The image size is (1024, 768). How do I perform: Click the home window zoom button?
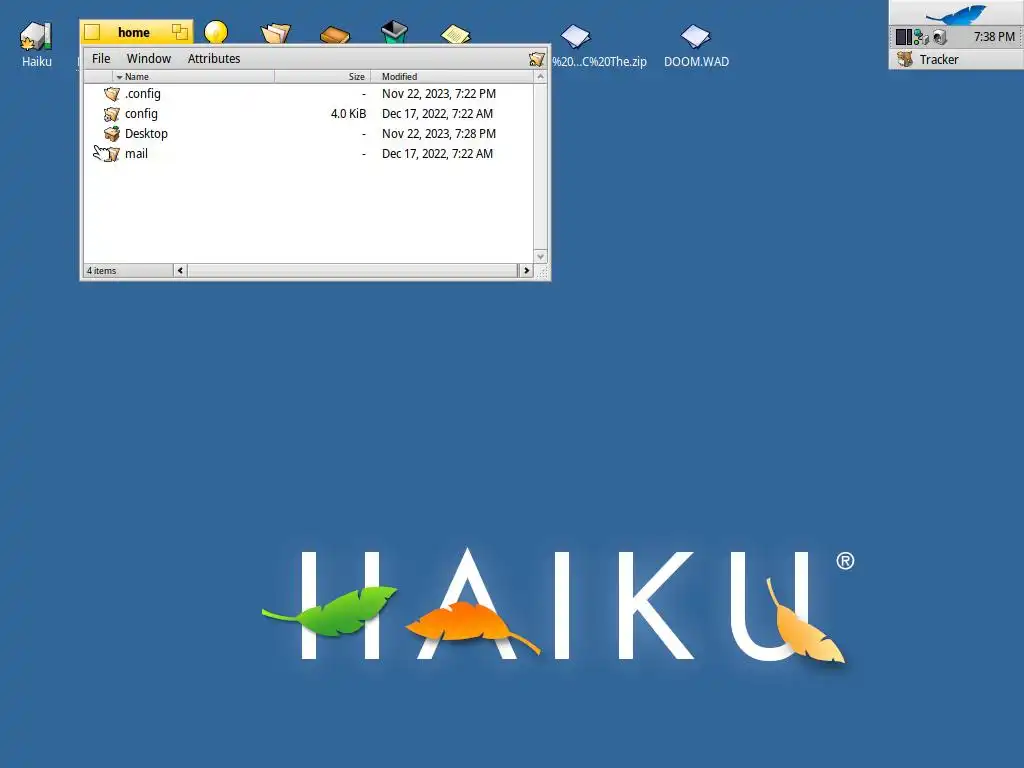[180, 31]
